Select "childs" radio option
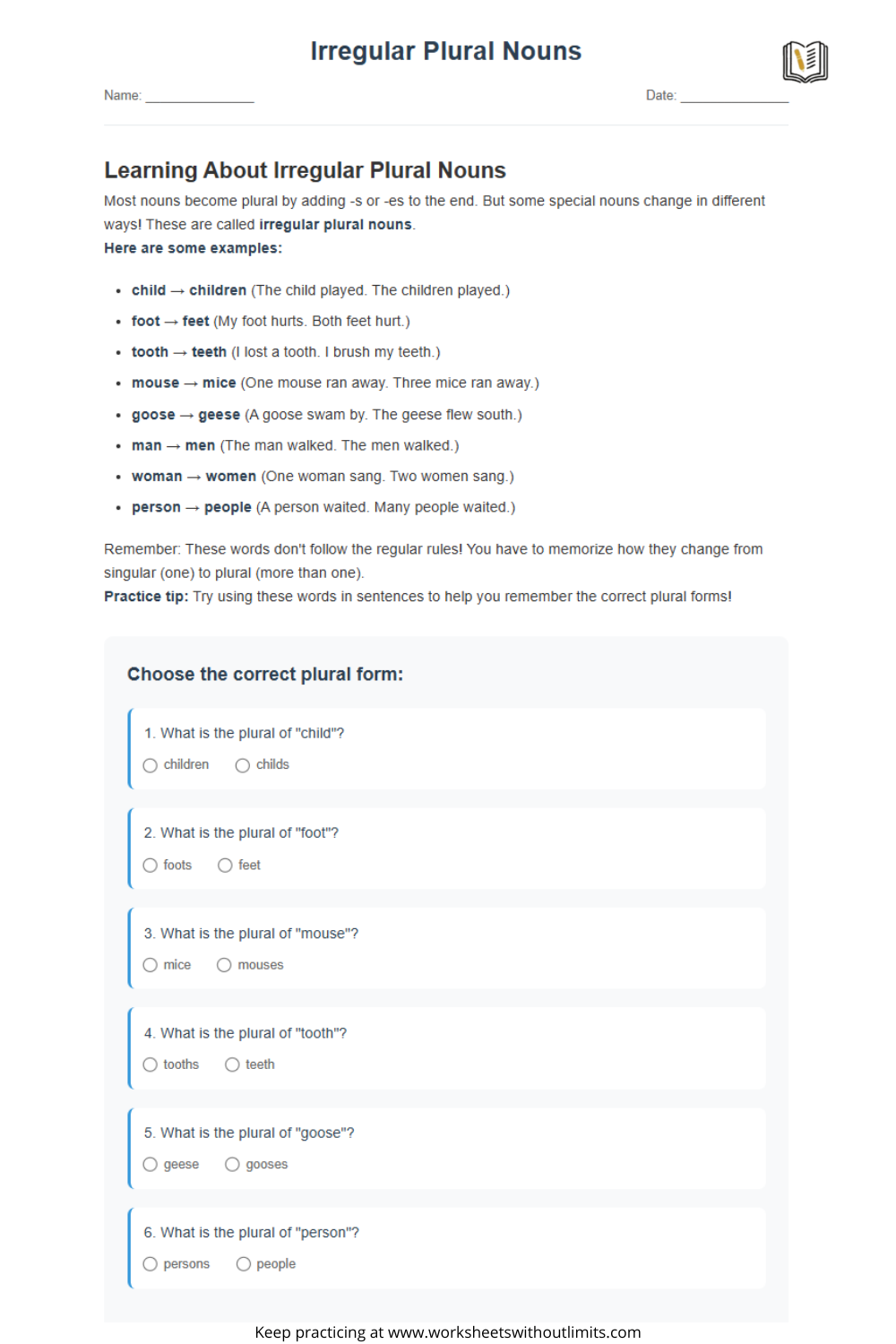 (243, 765)
